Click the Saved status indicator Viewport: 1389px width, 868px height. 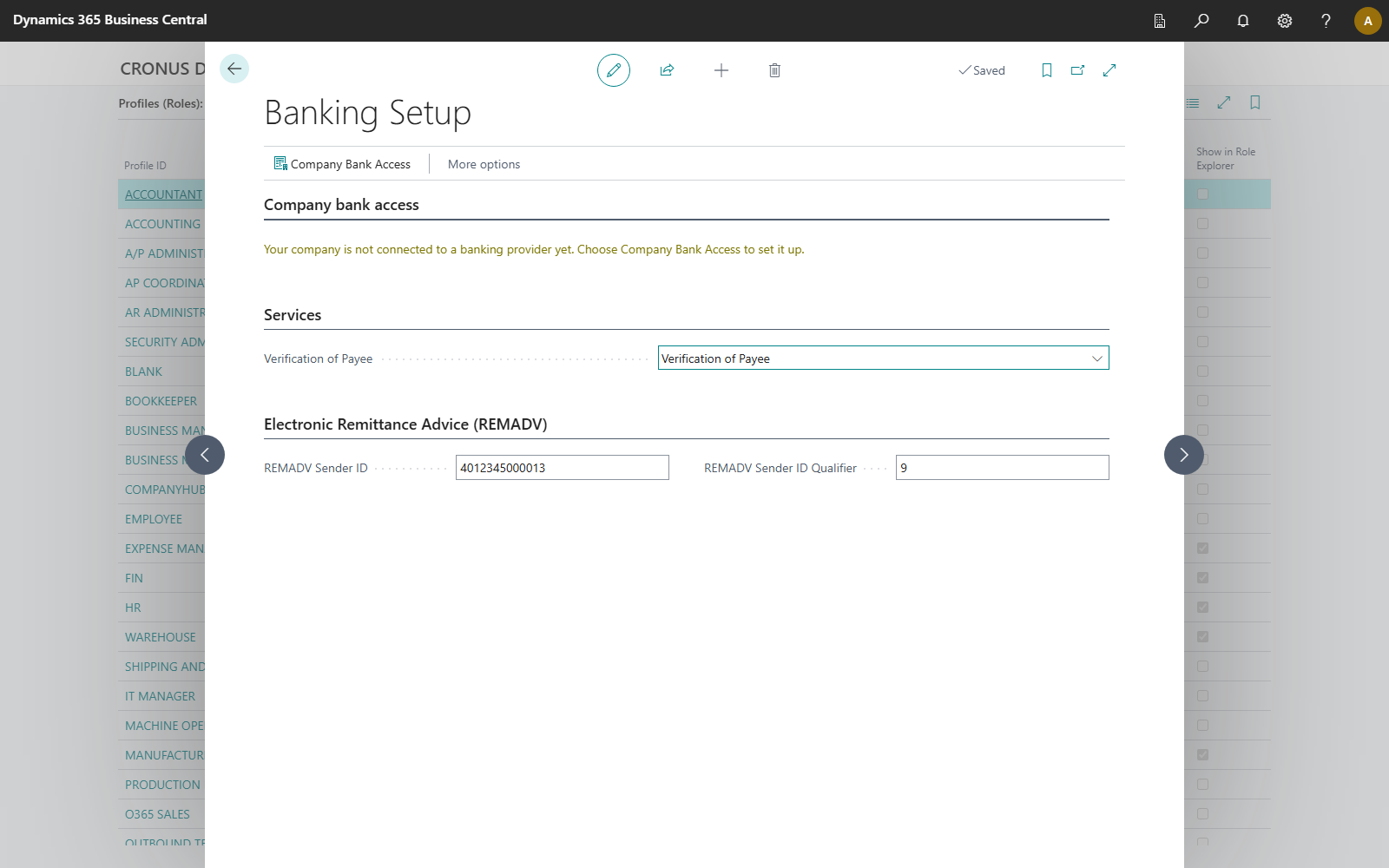tap(982, 70)
